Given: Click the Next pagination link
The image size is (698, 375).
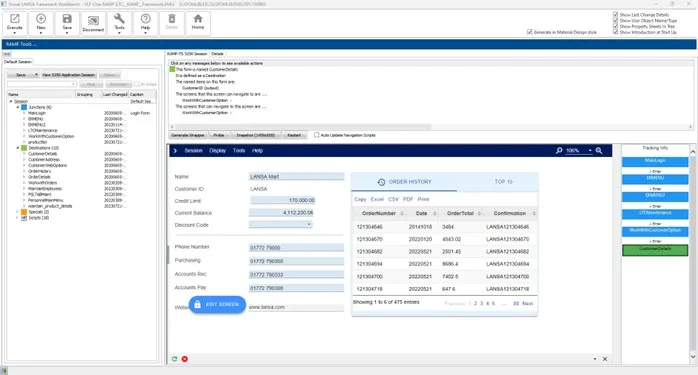Looking at the screenshot, I should pyautogui.click(x=528, y=303).
